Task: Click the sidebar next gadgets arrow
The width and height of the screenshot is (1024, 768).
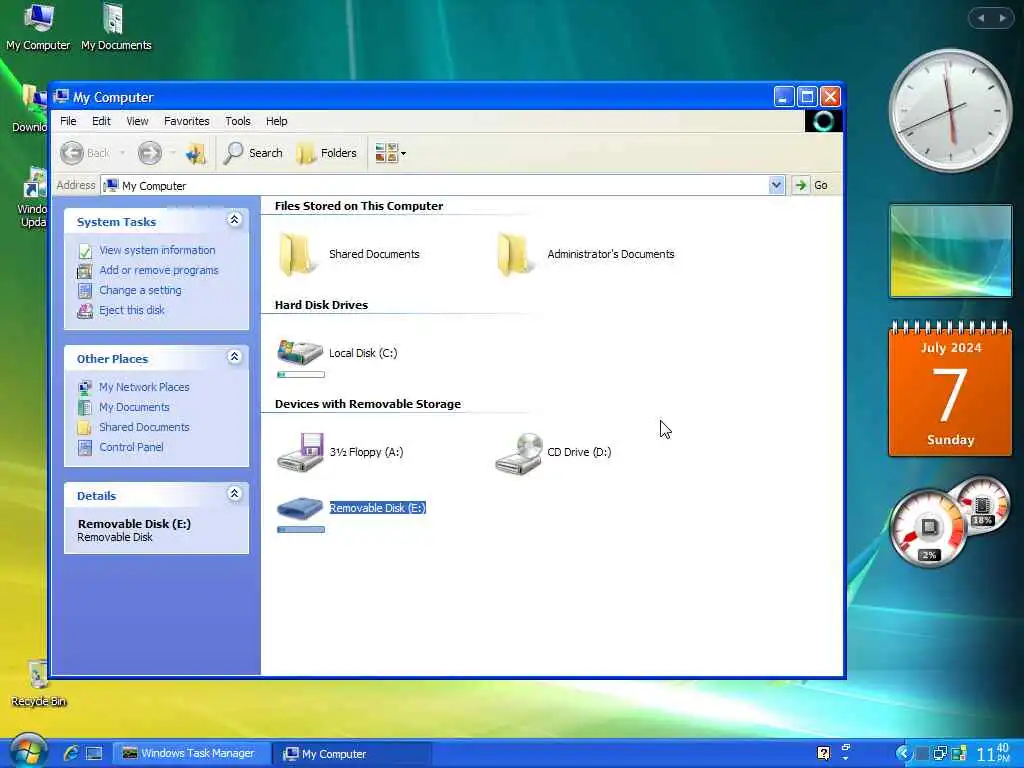Action: (1002, 18)
